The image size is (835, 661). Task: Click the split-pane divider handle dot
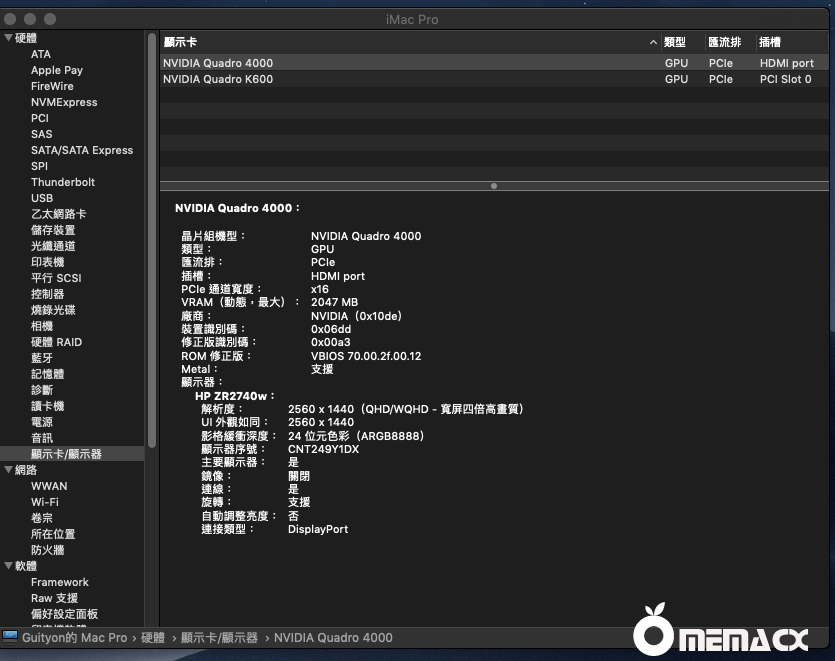[x=493, y=186]
